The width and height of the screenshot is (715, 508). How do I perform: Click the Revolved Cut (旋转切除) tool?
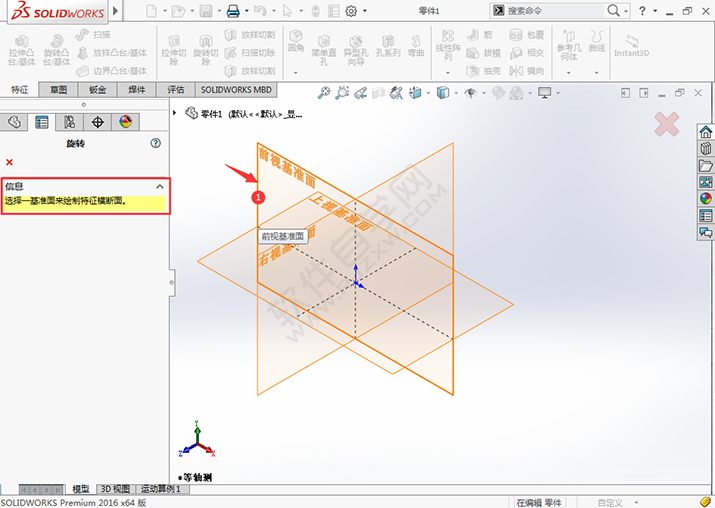pyautogui.click(x=206, y=50)
